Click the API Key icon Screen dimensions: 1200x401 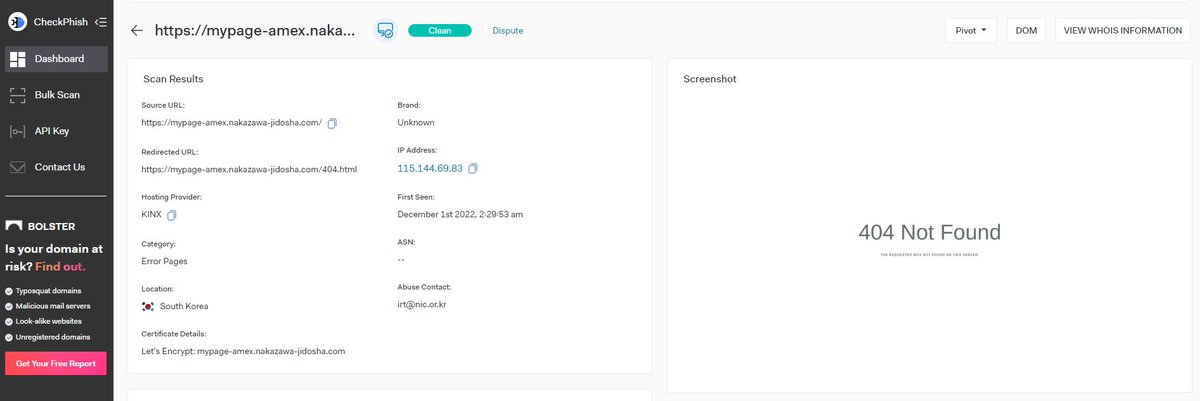click(17, 131)
